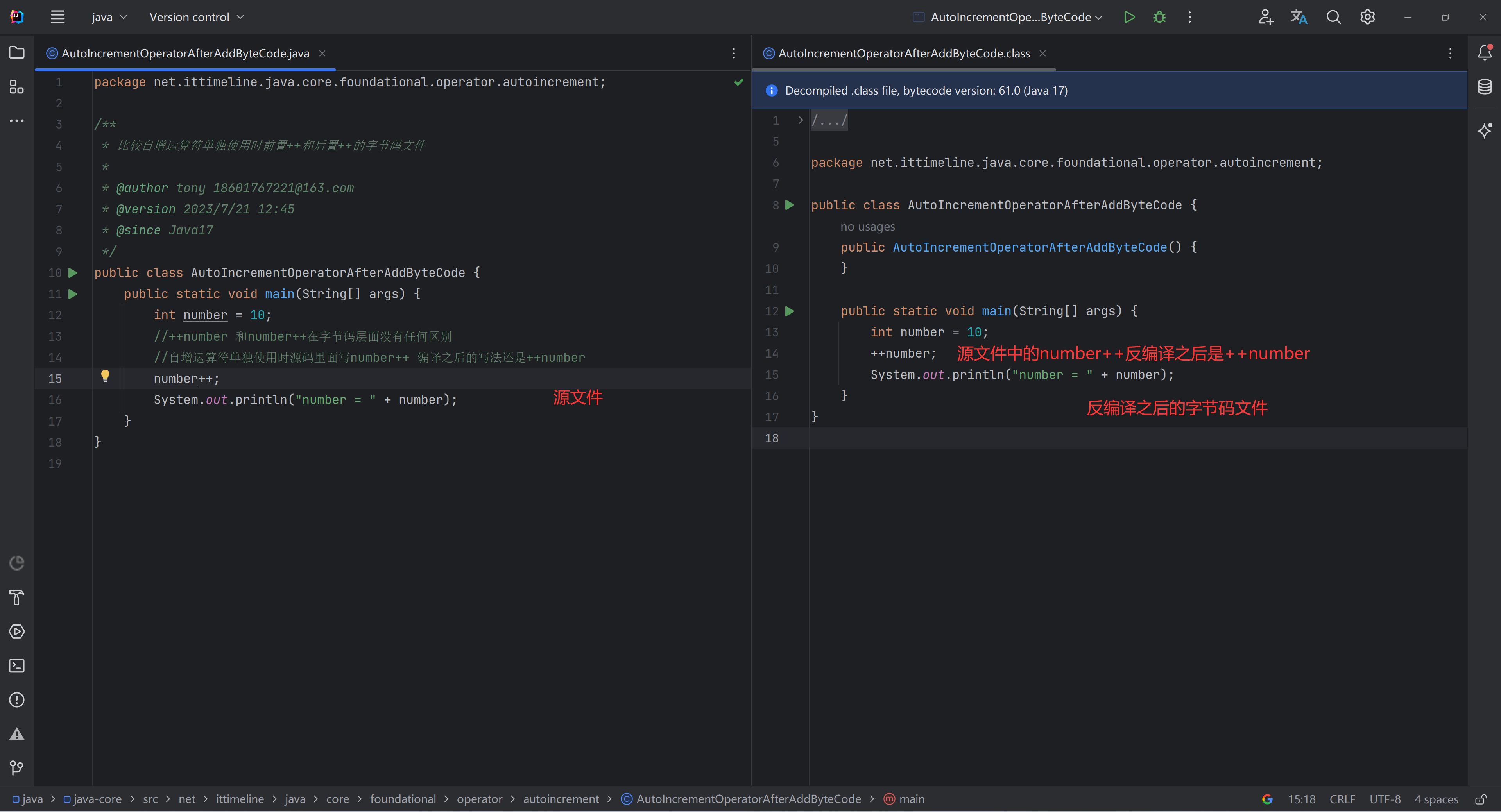Change the 4 spaces indent setting
This screenshot has width=1501, height=812.
[x=1436, y=799]
